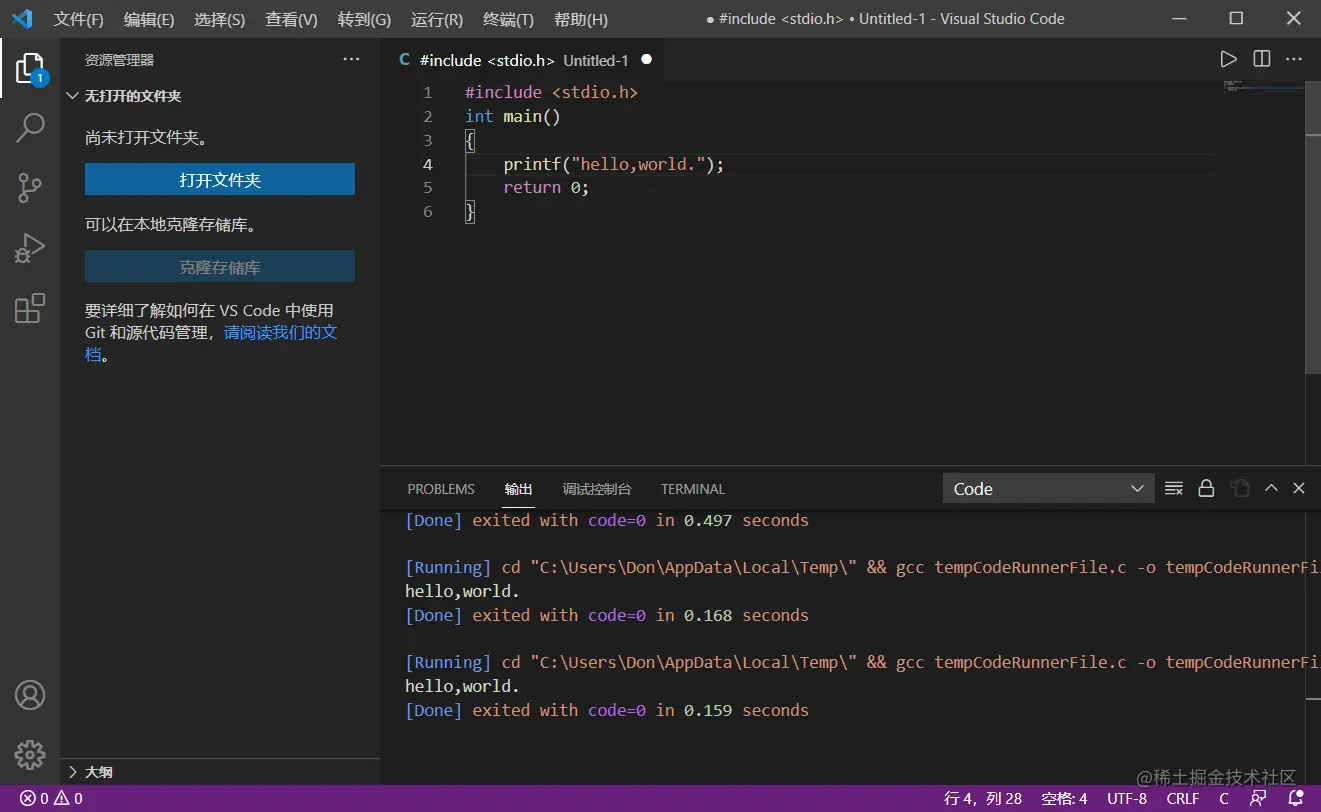The width and height of the screenshot is (1321, 812).
Task: Open the Code output channel dropdown
Action: point(1048,489)
